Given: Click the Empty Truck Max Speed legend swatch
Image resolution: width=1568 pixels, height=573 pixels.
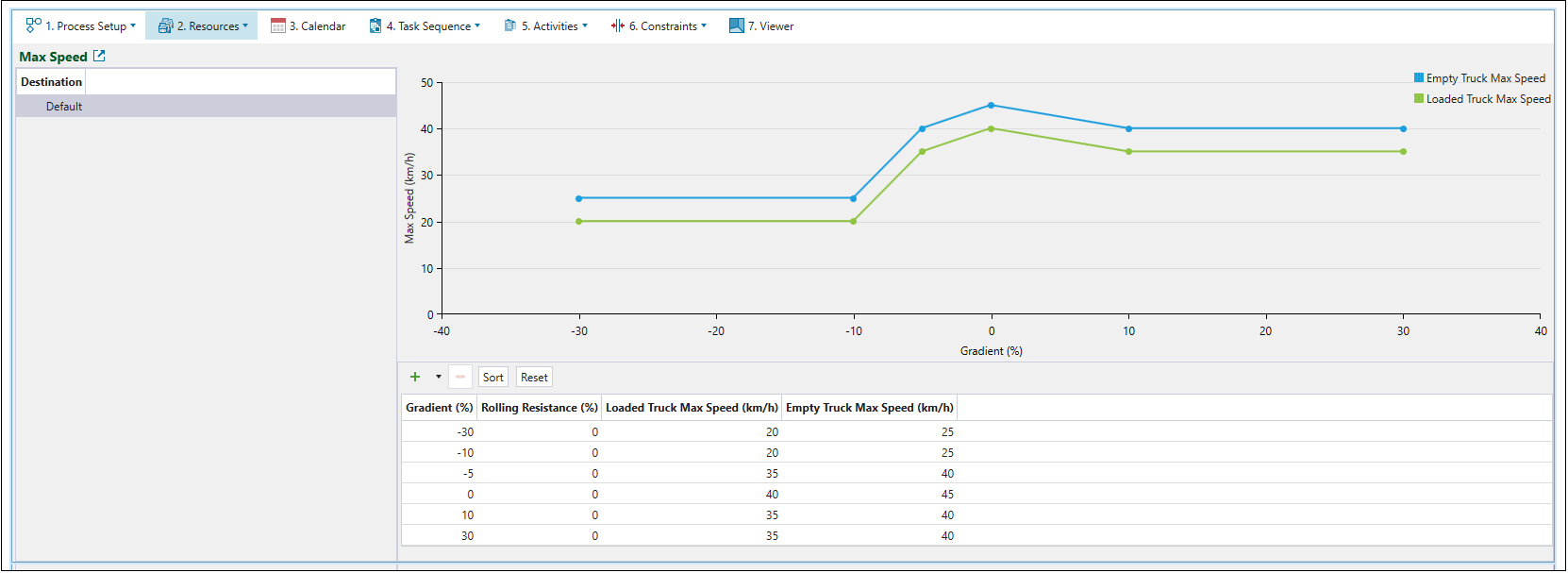Looking at the screenshot, I should 1419,78.
